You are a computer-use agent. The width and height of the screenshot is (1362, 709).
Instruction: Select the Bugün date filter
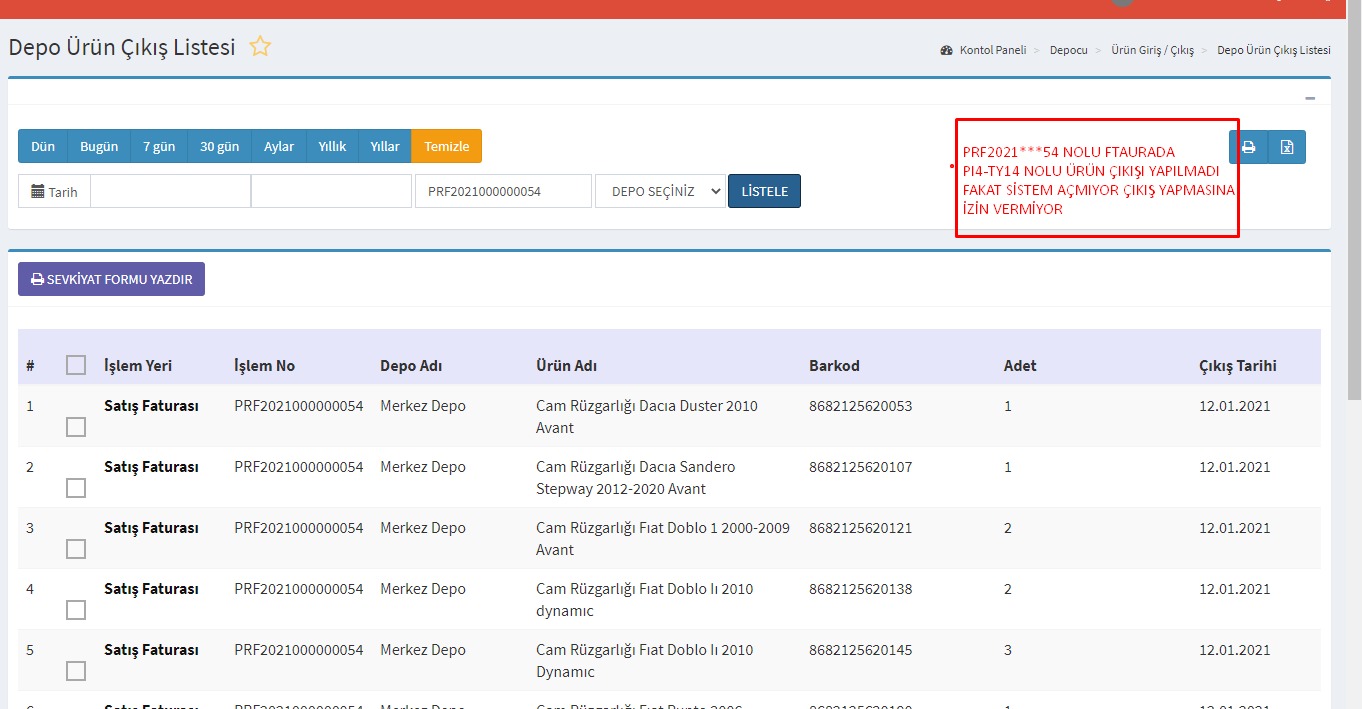[99, 146]
